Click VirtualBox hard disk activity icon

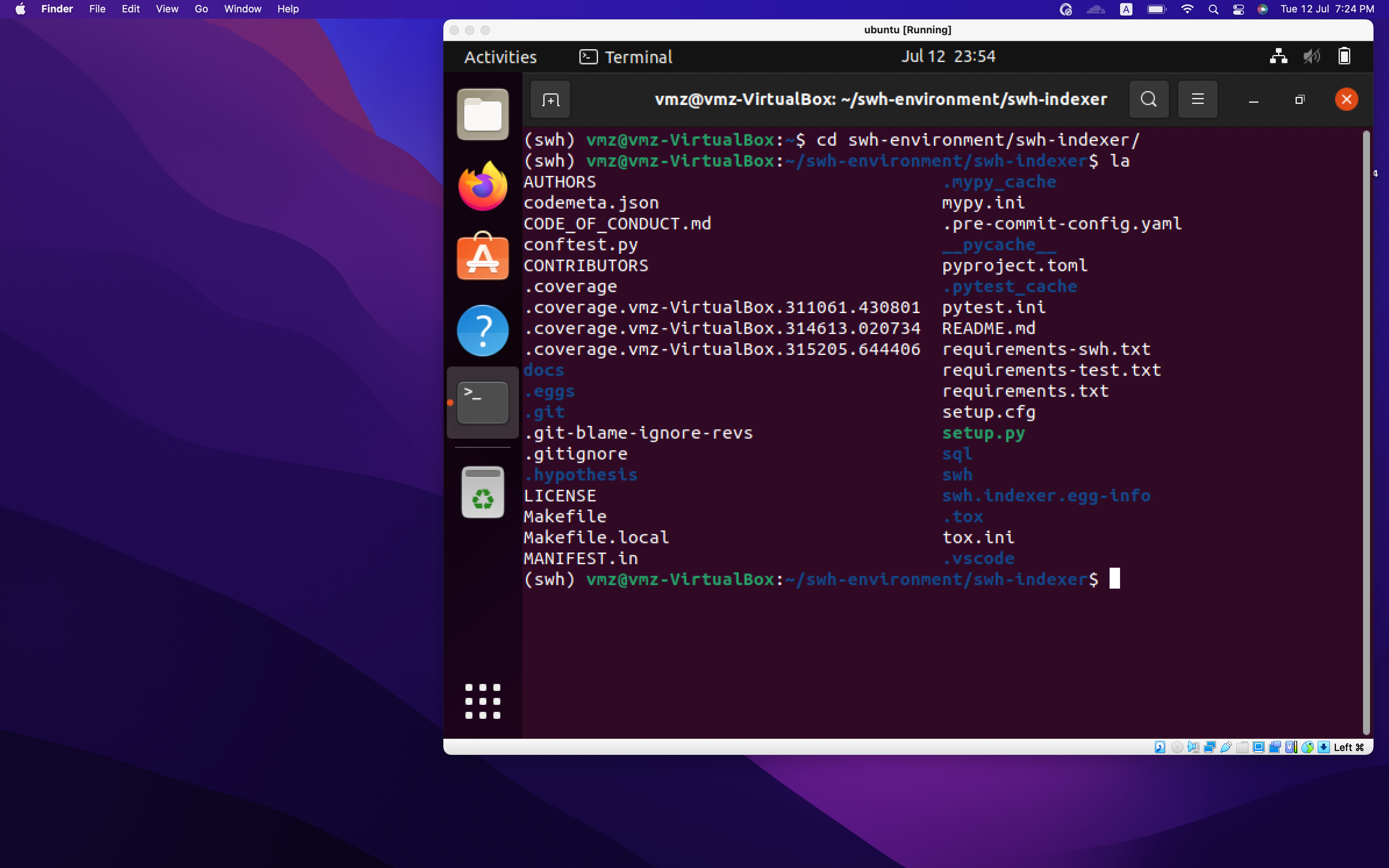1160,747
